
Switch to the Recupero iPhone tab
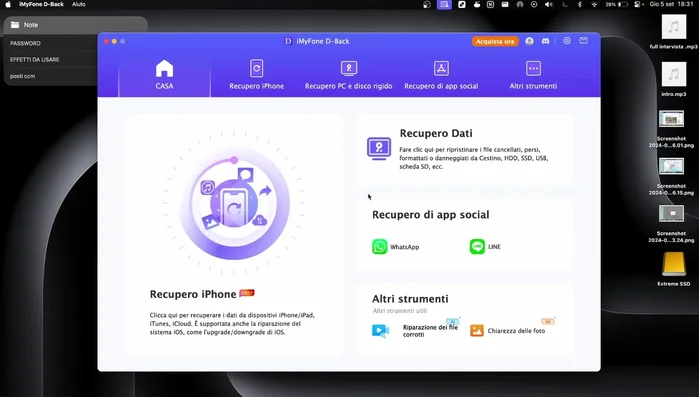pos(256,75)
